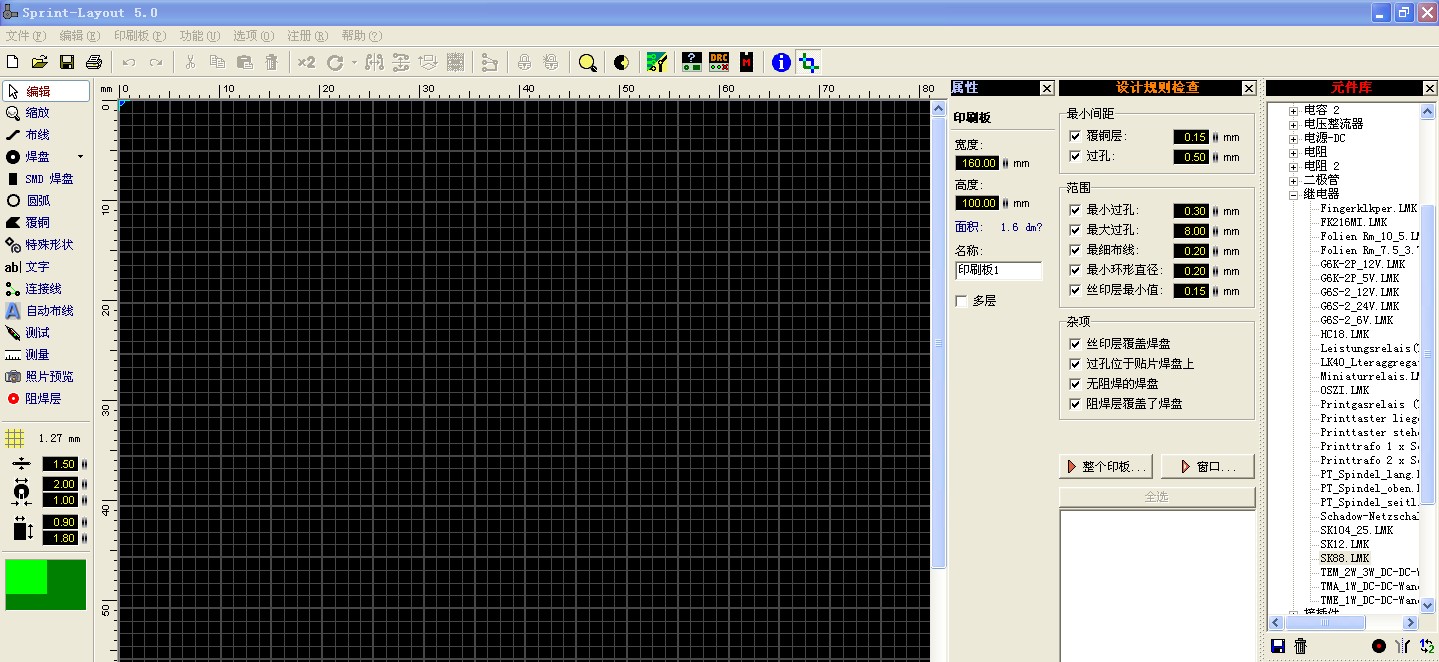Open the 注册 menu
The image size is (1439, 662).
click(307, 35)
